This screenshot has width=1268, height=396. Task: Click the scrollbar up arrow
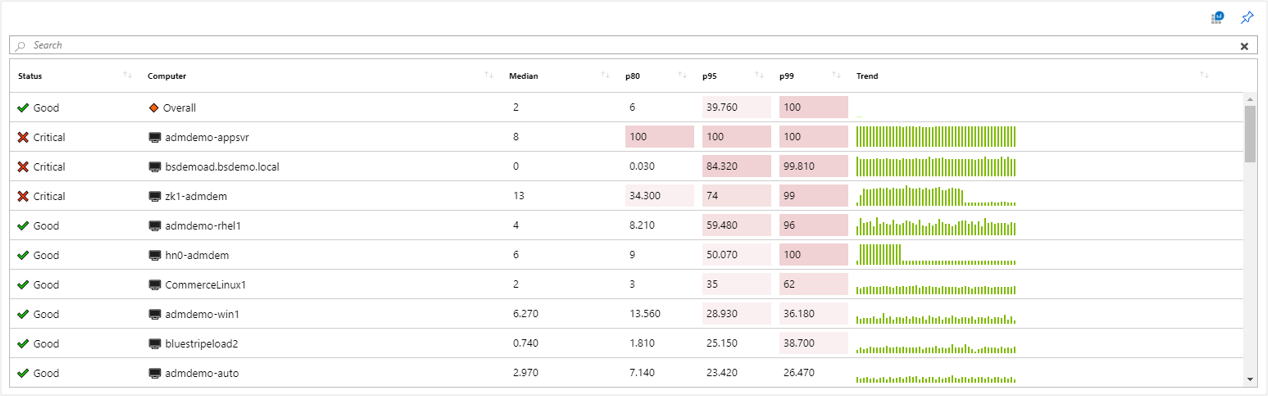1250,99
